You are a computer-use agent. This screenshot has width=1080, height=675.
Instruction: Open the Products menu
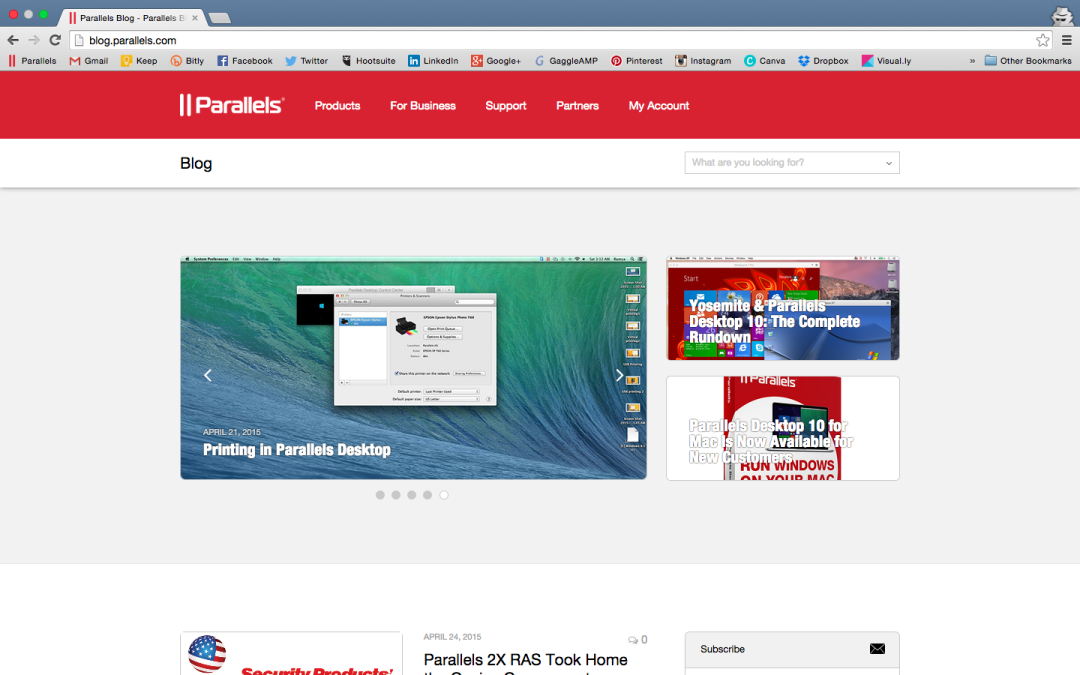point(338,105)
